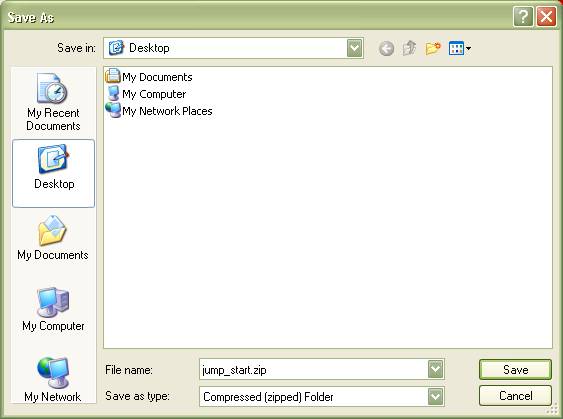The width and height of the screenshot is (563, 419).
Task: Click the jump_start.zip file name field
Action: point(313,369)
